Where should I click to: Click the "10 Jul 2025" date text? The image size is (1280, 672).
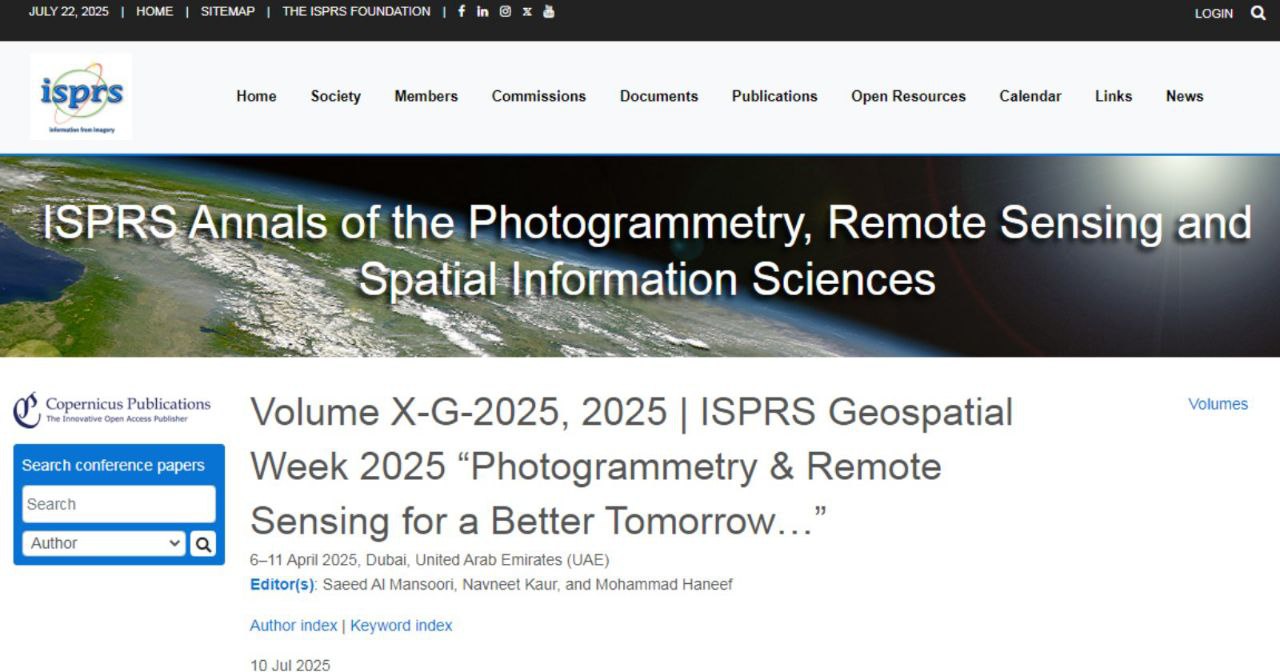pyautogui.click(x=290, y=665)
